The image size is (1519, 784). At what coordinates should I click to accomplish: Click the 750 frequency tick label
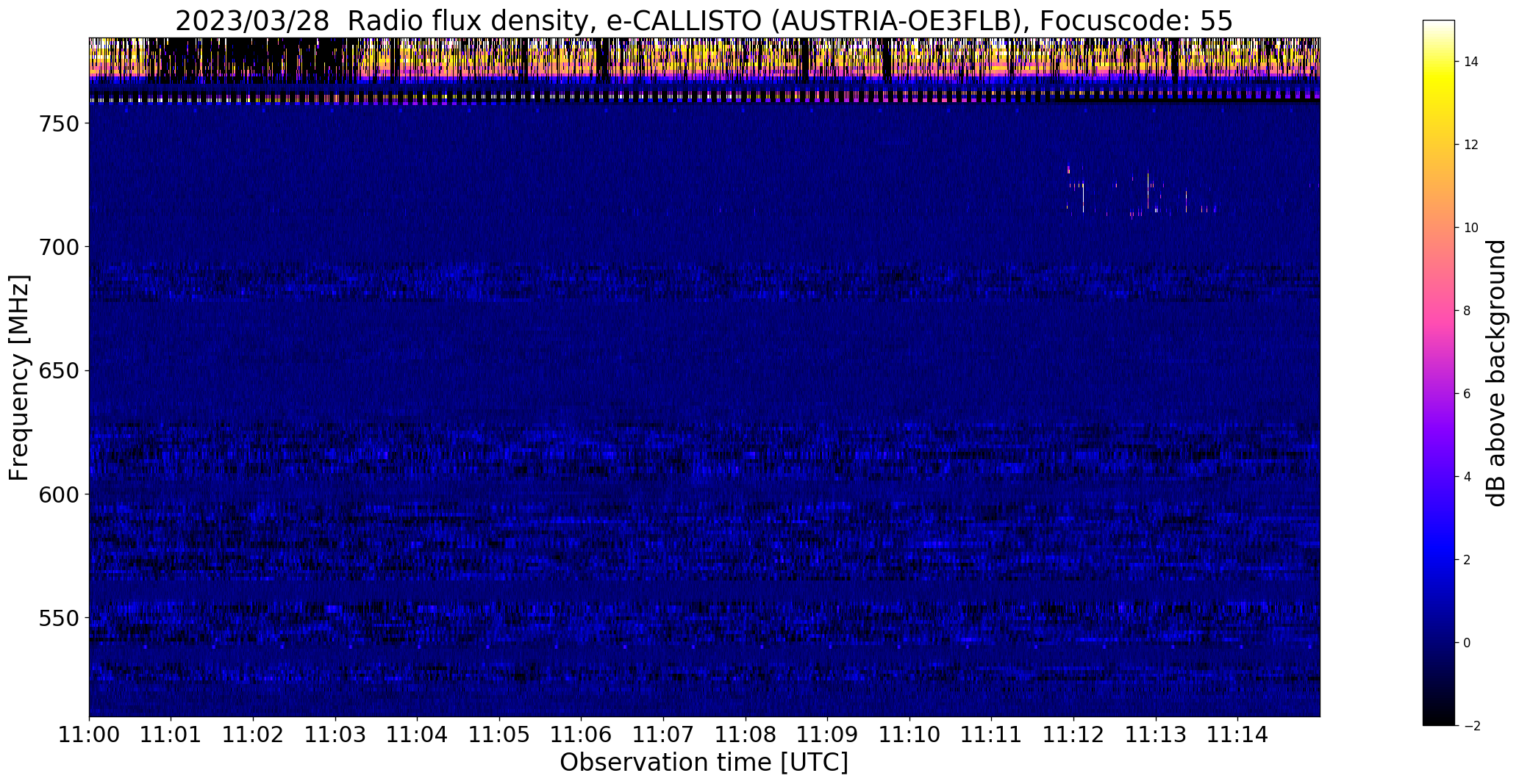pyautogui.click(x=58, y=123)
